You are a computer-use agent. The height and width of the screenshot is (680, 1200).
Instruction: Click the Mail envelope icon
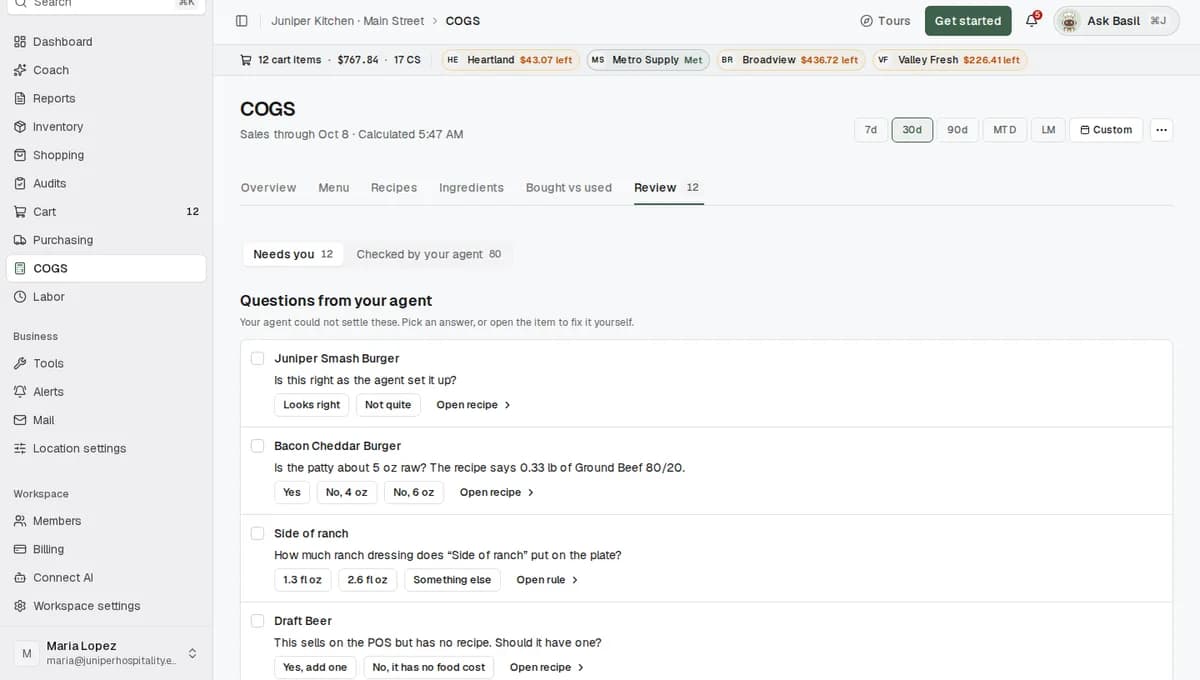point(20,420)
